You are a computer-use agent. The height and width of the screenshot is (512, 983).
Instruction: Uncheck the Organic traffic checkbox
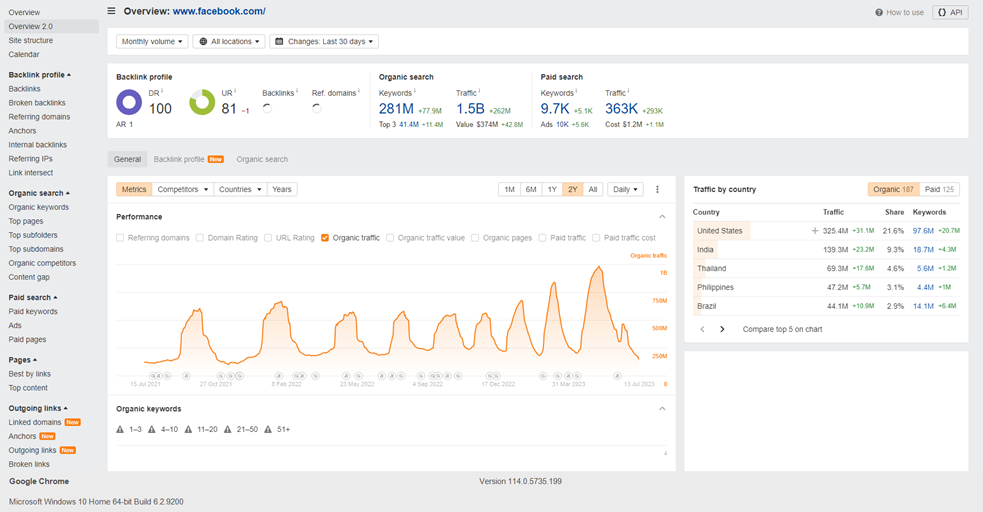tap(325, 238)
